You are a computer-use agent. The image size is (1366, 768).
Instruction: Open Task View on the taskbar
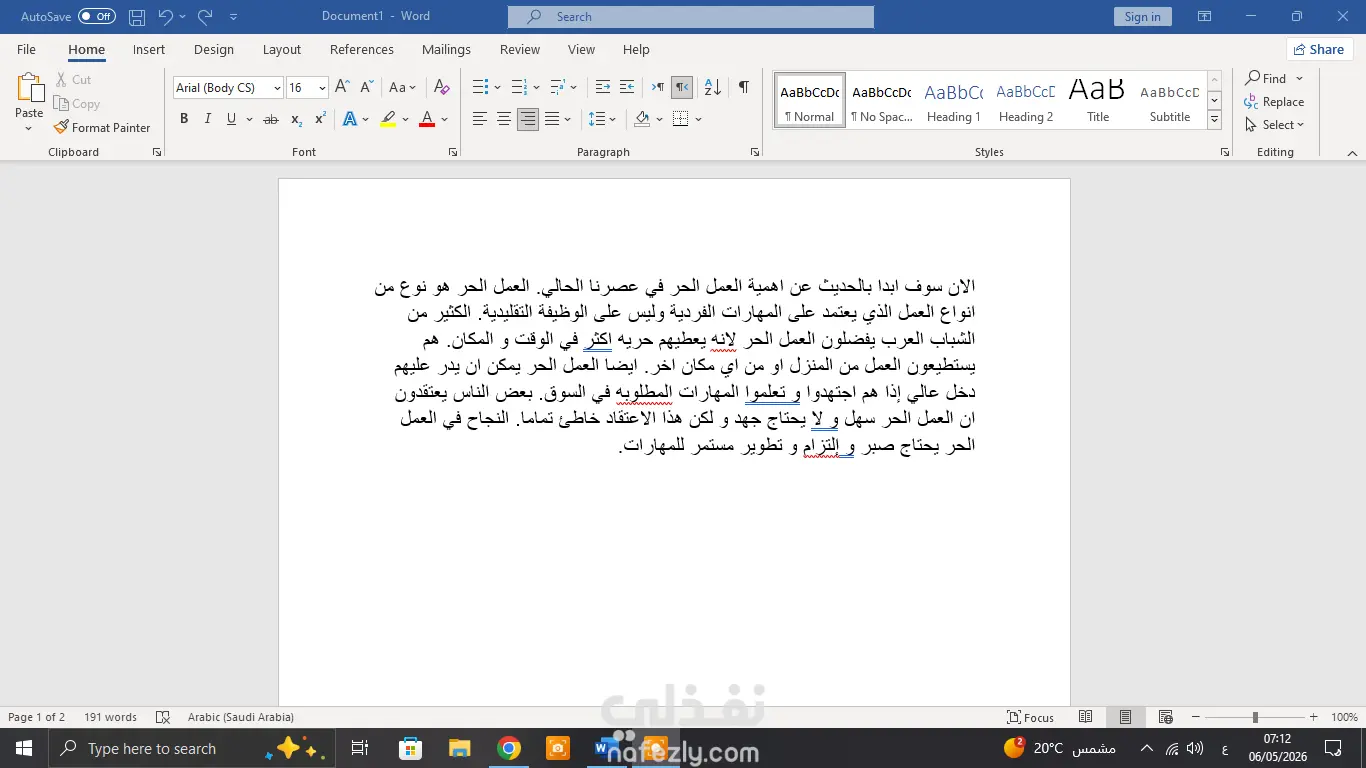tap(360, 748)
